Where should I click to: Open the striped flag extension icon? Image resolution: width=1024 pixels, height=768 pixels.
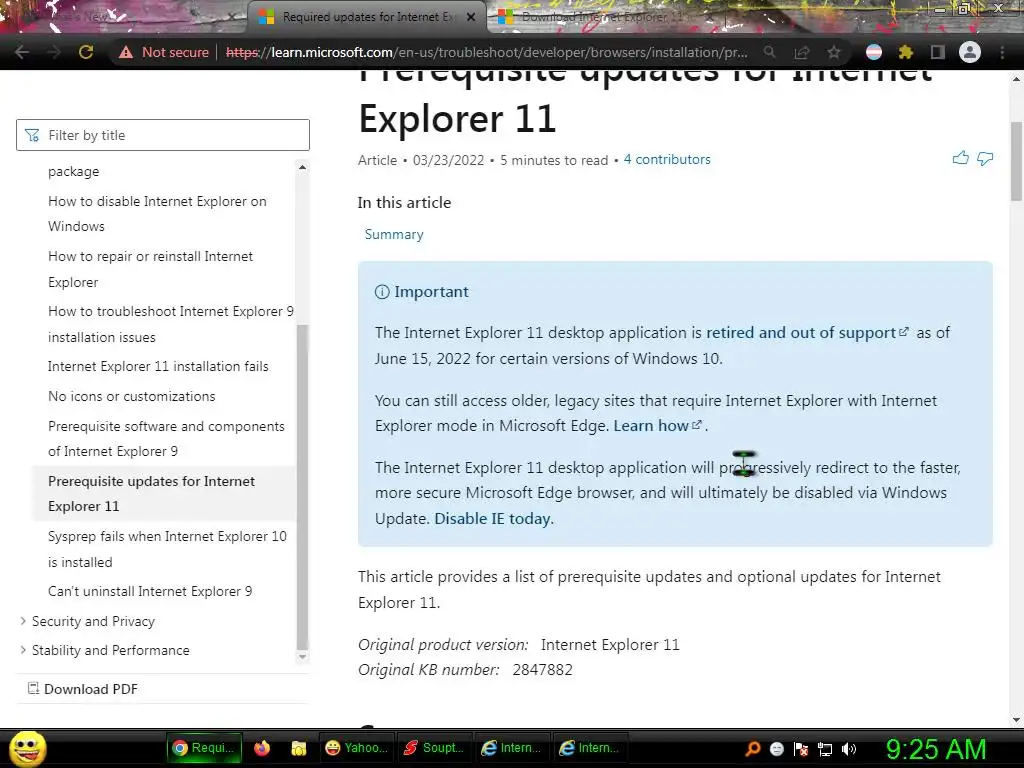pos(874,52)
